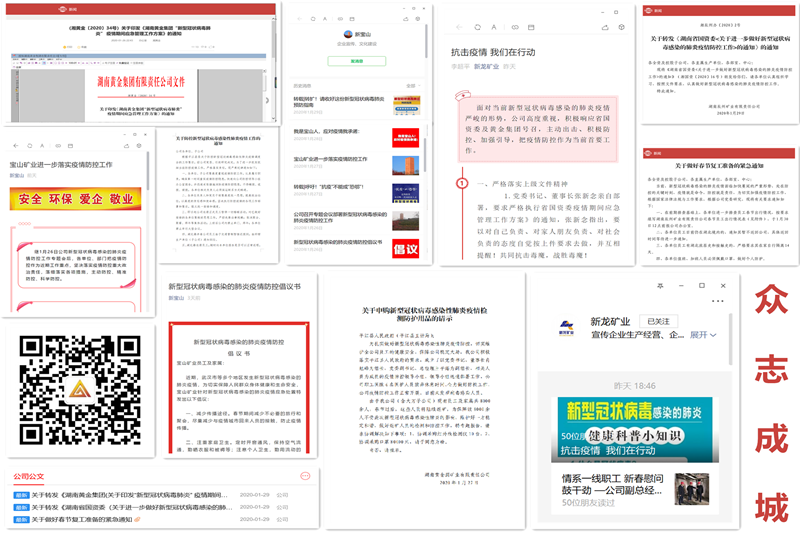This screenshot has width=800, height=533.
Task: Click the QR code image
Action: coord(80,390)
